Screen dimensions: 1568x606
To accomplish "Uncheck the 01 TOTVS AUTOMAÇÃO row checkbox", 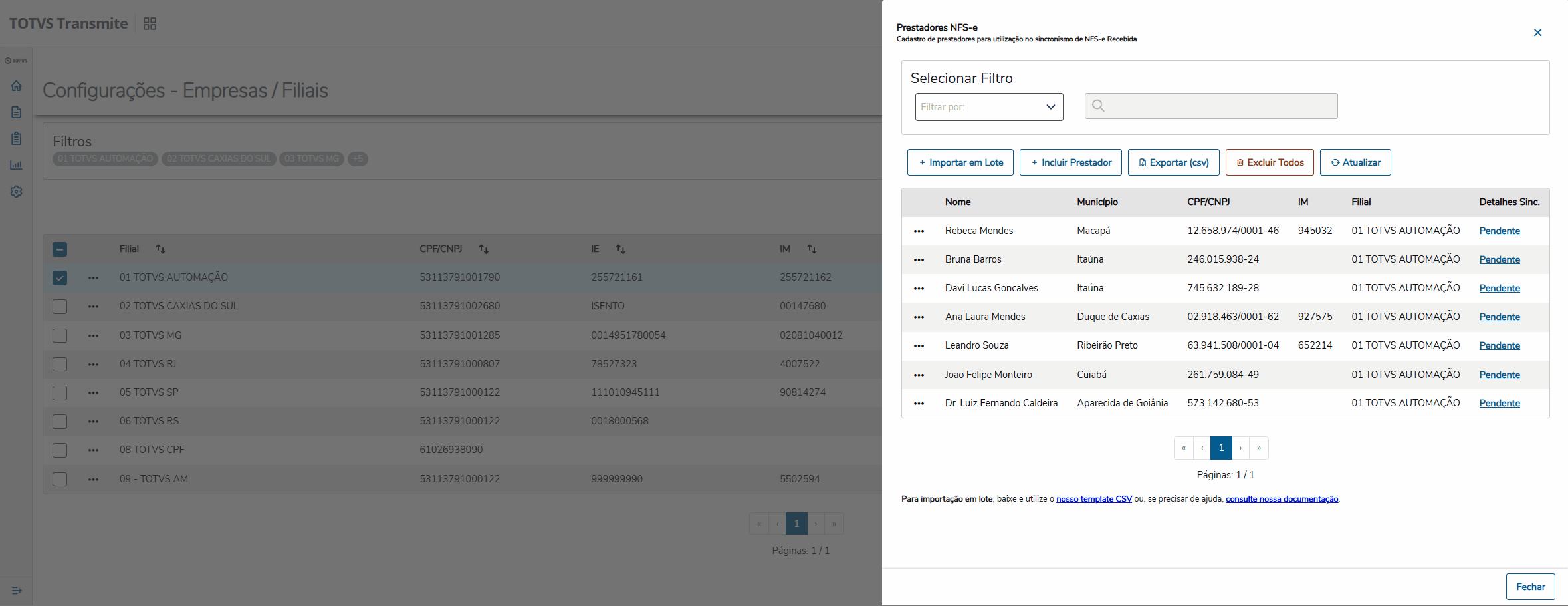I will click(60, 278).
